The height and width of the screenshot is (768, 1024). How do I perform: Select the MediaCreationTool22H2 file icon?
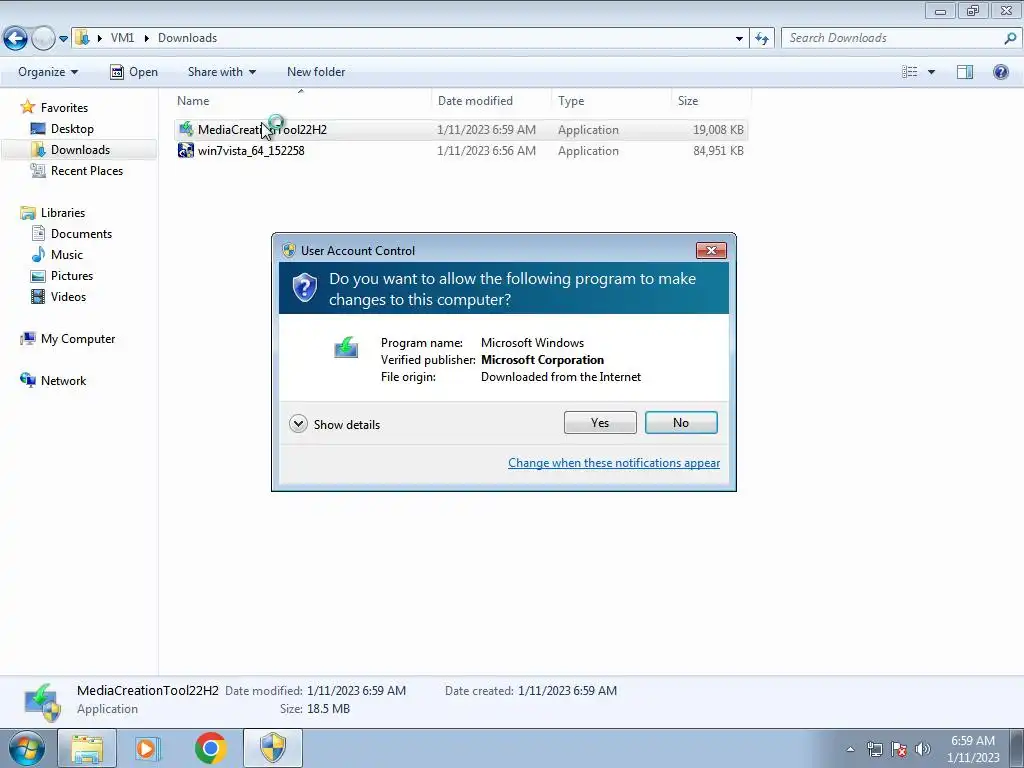186,129
